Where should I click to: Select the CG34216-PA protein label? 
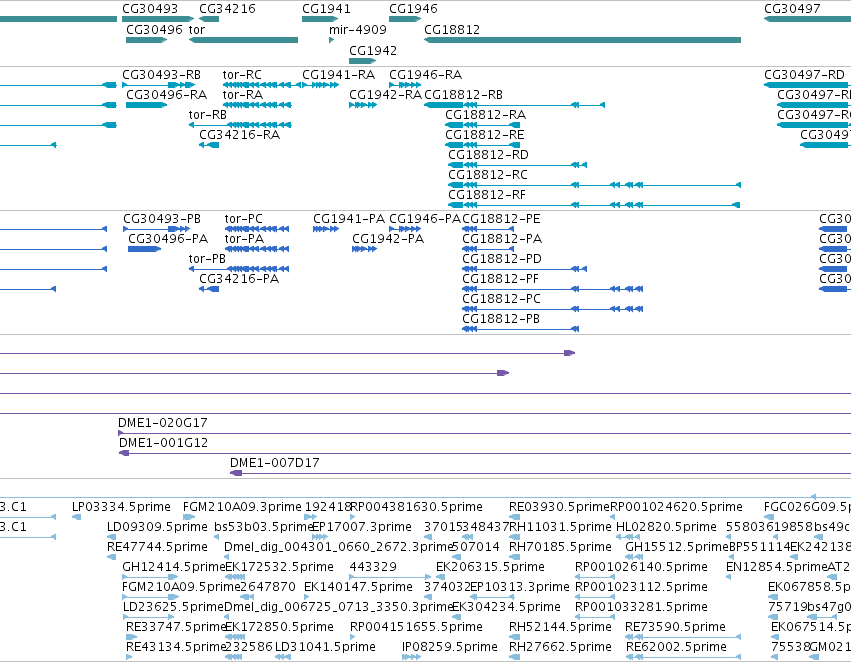[239, 279]
